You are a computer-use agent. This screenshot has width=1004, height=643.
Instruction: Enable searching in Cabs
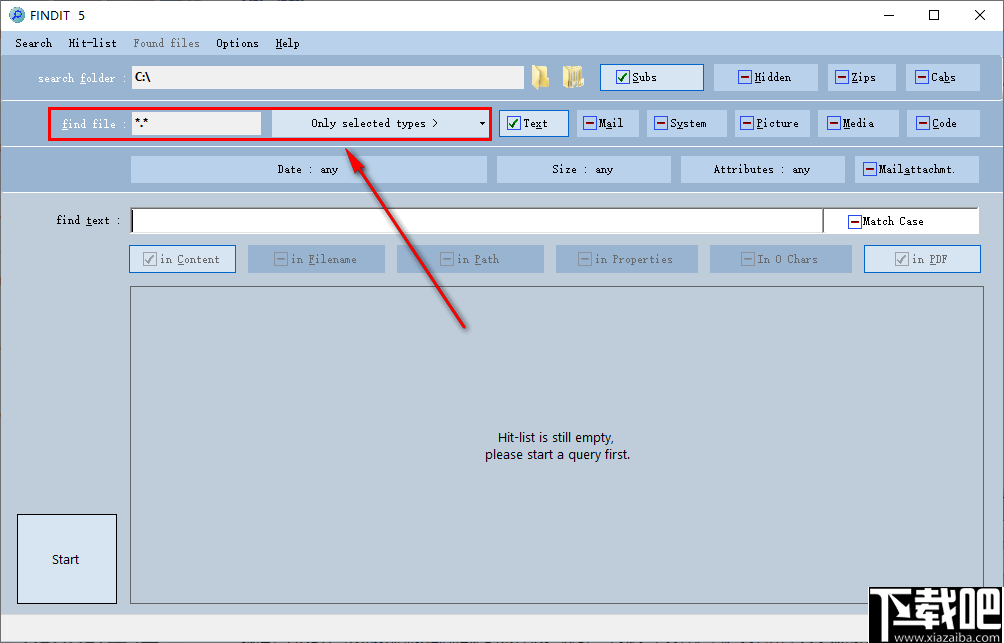tap(943, 77)
